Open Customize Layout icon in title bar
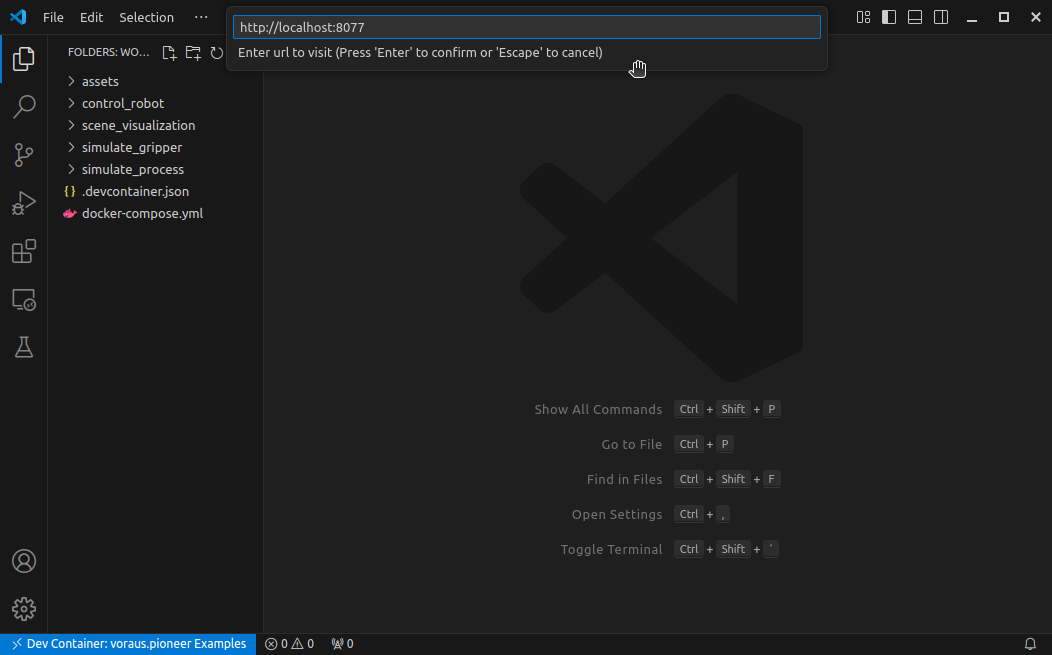The height and width of the screenshot is (655, 1052). [863, 17]
